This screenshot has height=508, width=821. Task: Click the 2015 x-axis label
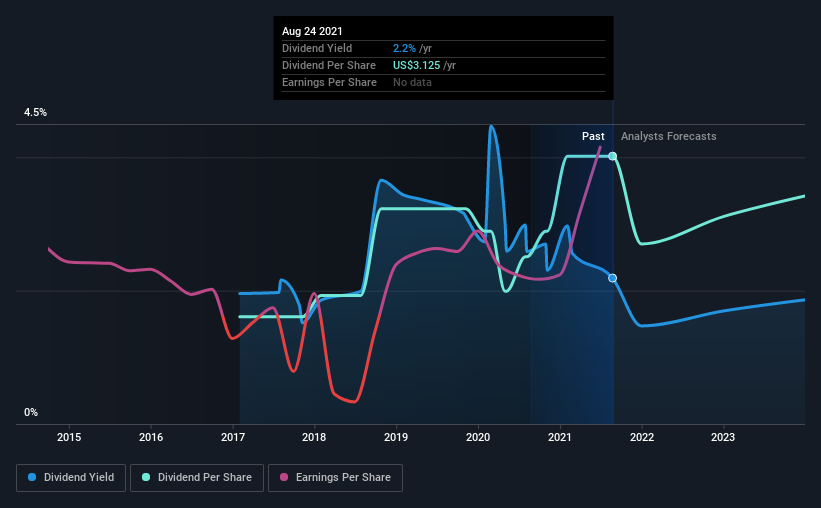pos(69,437)
